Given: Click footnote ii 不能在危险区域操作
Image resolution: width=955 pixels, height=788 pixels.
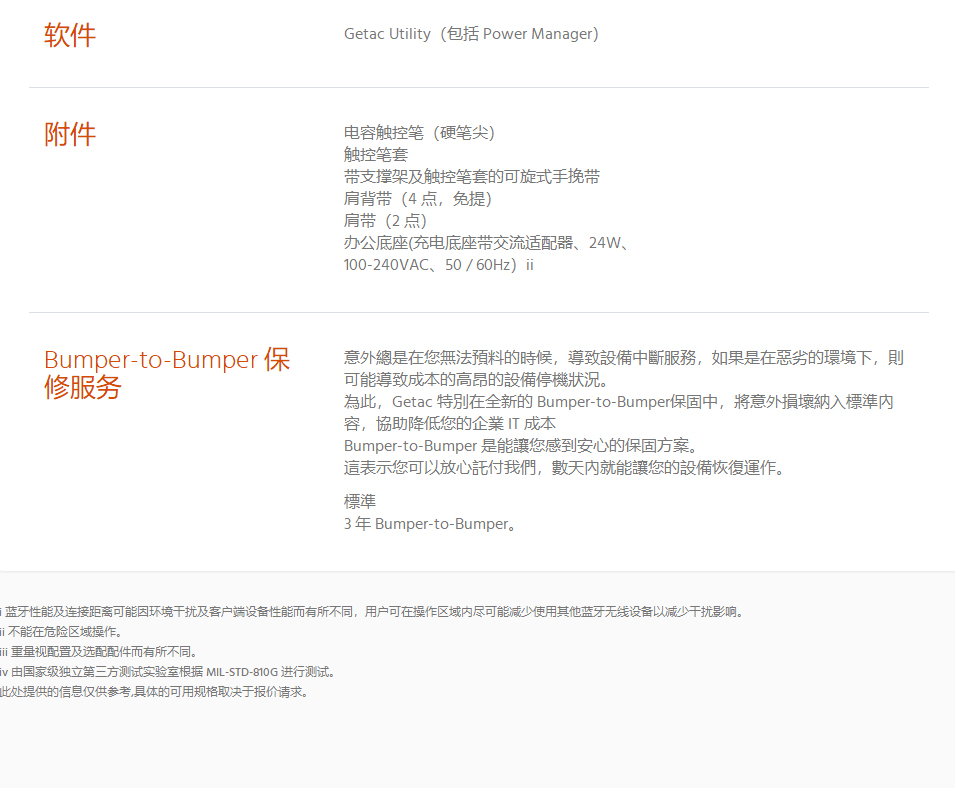Looking at the screenshot, I should coord(61,631).
